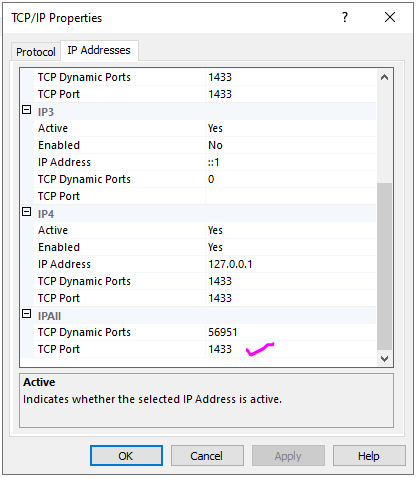Screen dimensions: 417x478
Task: Click the IP4 Active value Yes
Action: 290,230
